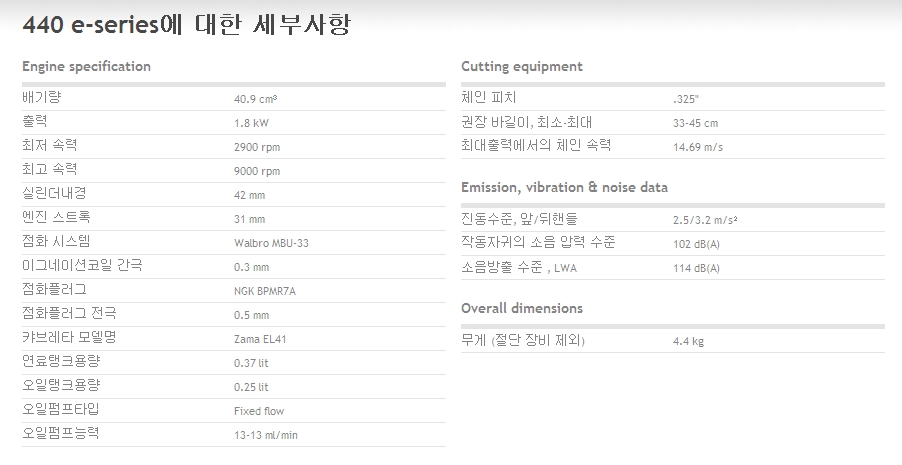Click the '무게 (절단 장비 제외)' label

click(x=523, y=340)
